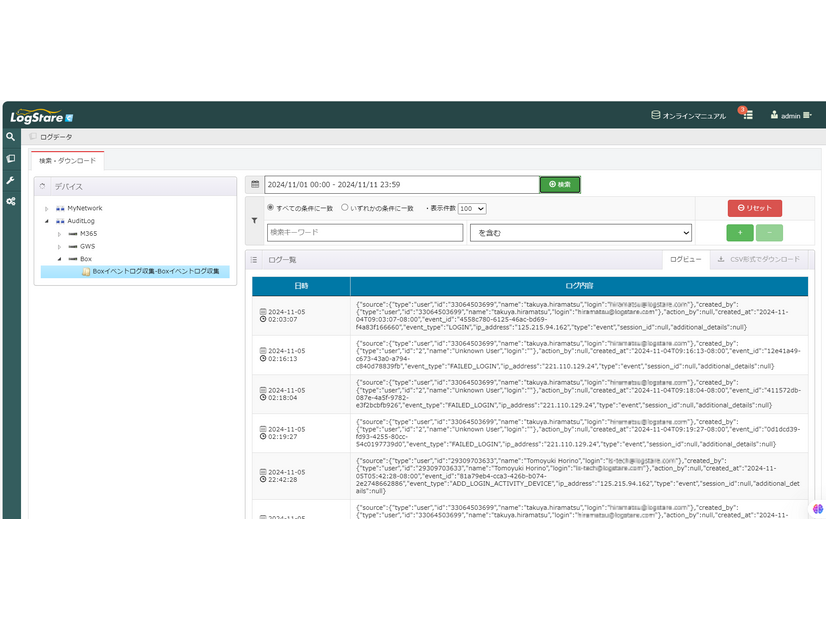Open the admin user menu

[x=789, y=116]
